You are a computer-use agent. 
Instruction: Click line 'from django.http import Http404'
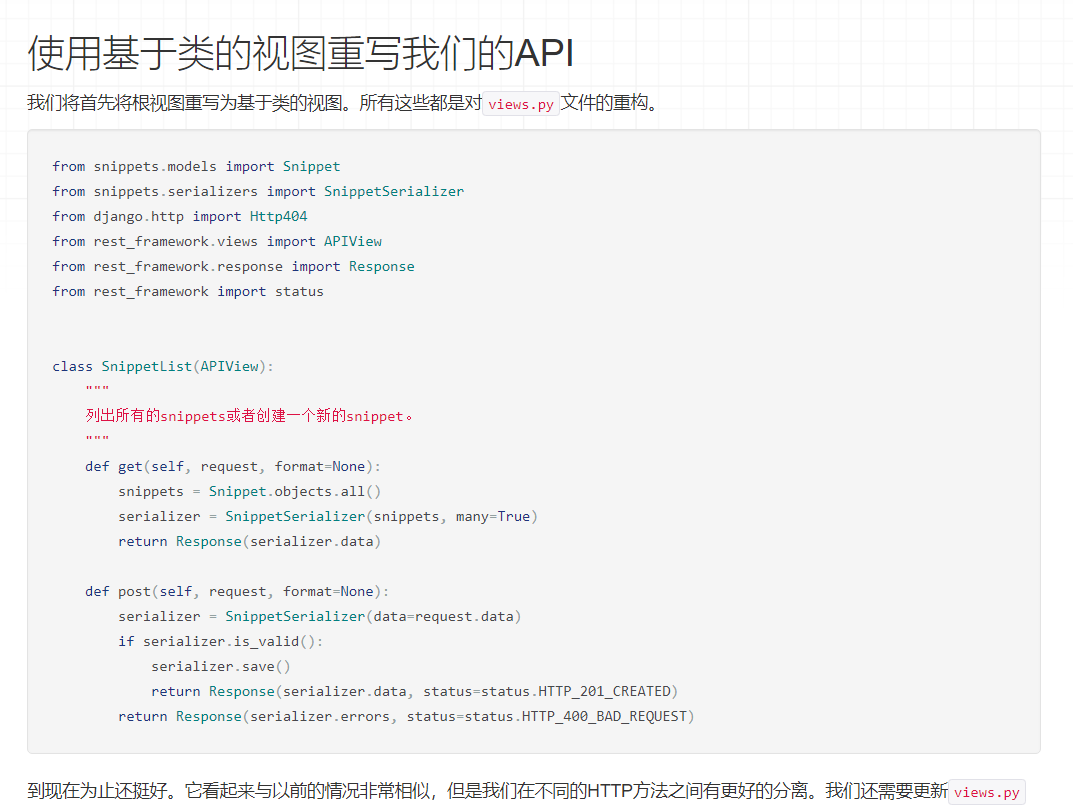coord(180,216)
